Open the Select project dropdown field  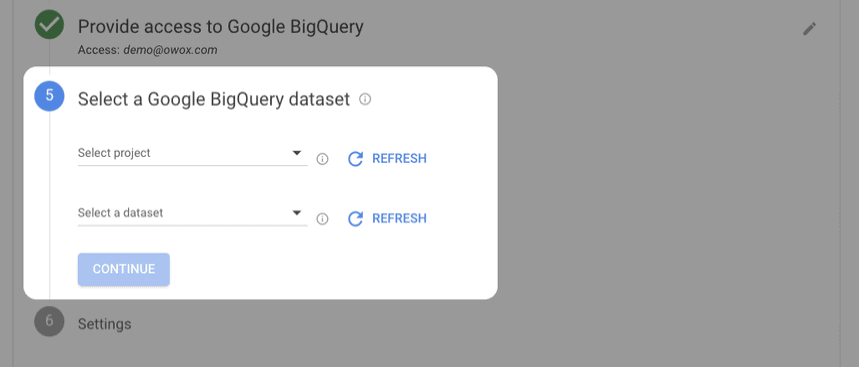(x=192, y=153)
